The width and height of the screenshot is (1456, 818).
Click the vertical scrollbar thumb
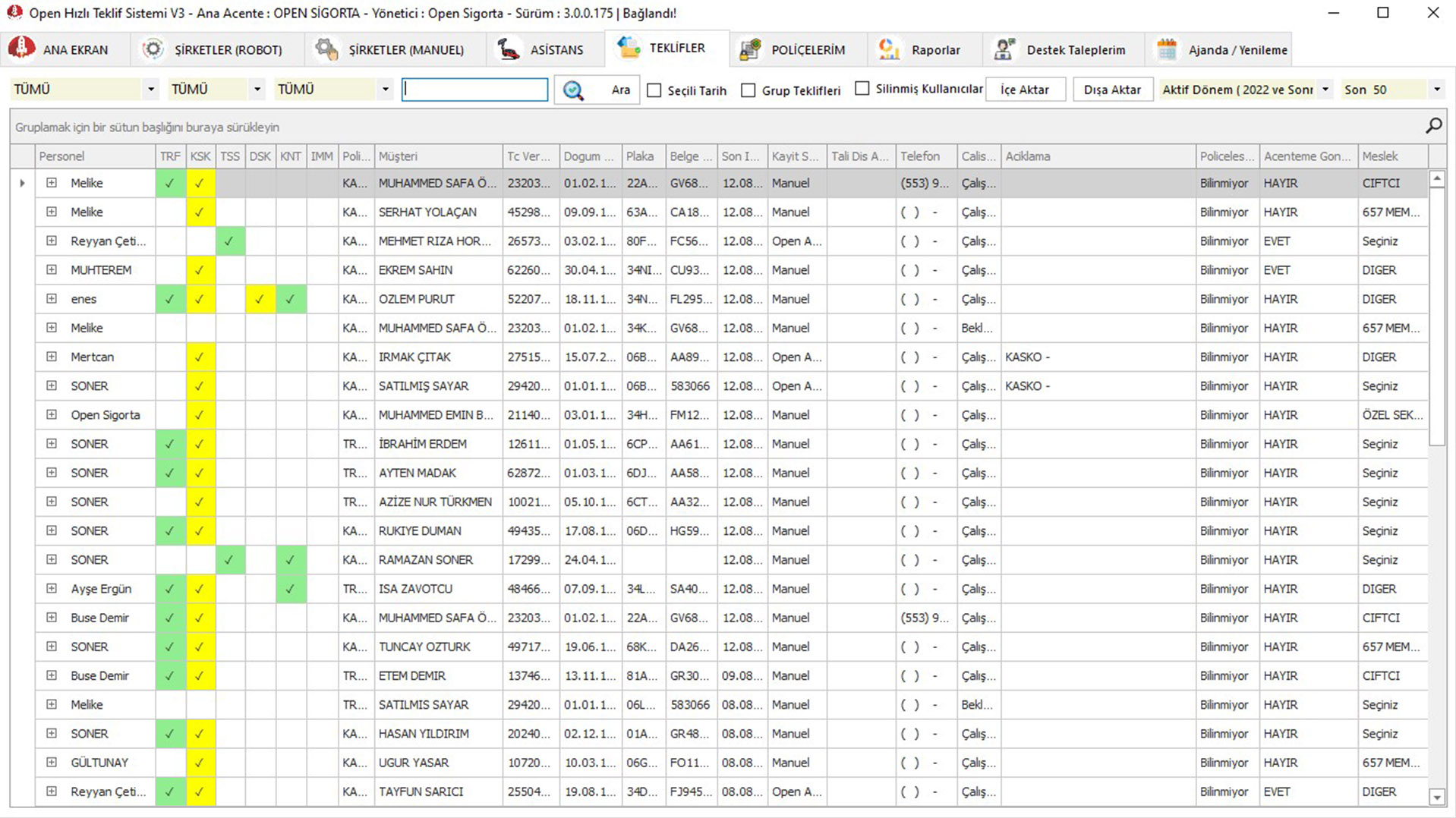[x=1436, y=317]
